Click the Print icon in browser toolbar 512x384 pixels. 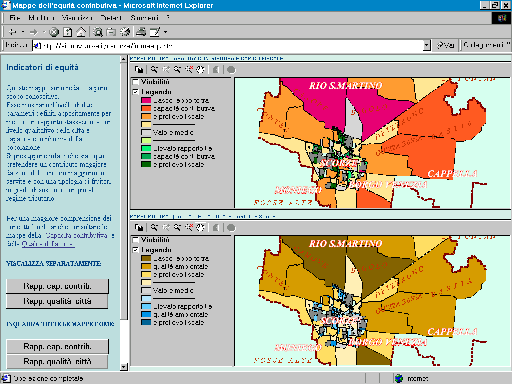point(141,32)
